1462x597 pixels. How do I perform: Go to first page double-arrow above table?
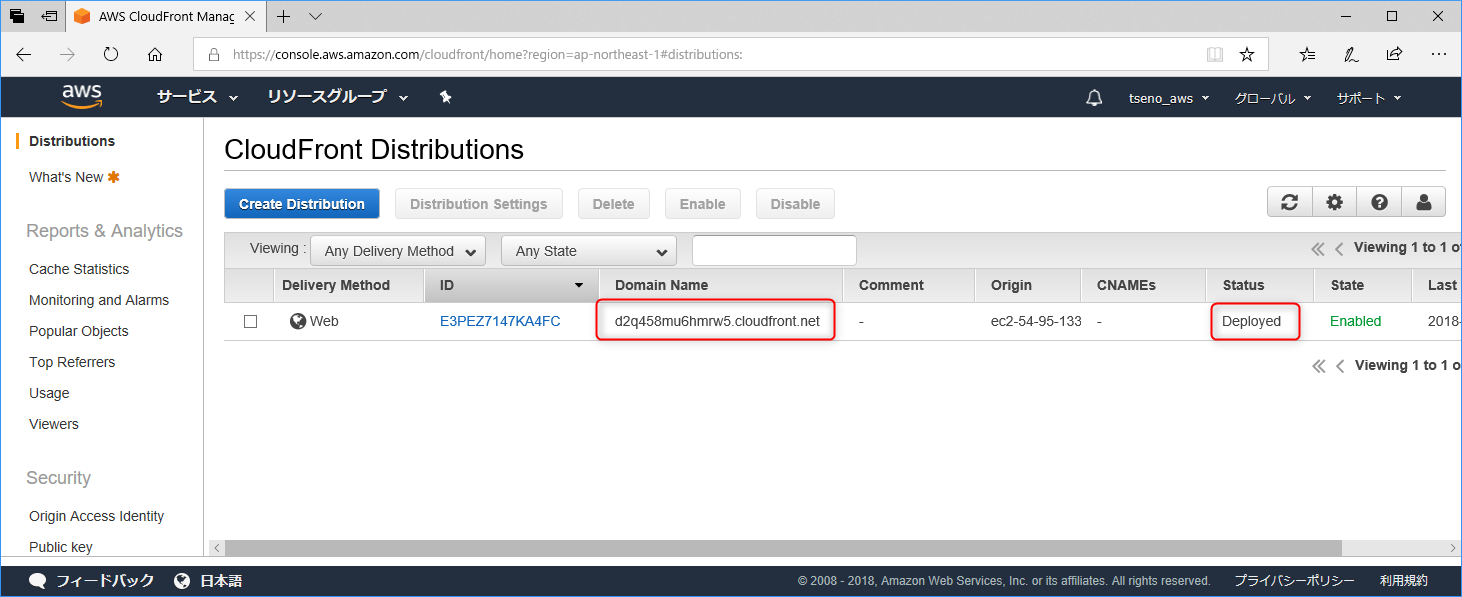tap(1318, 249)
